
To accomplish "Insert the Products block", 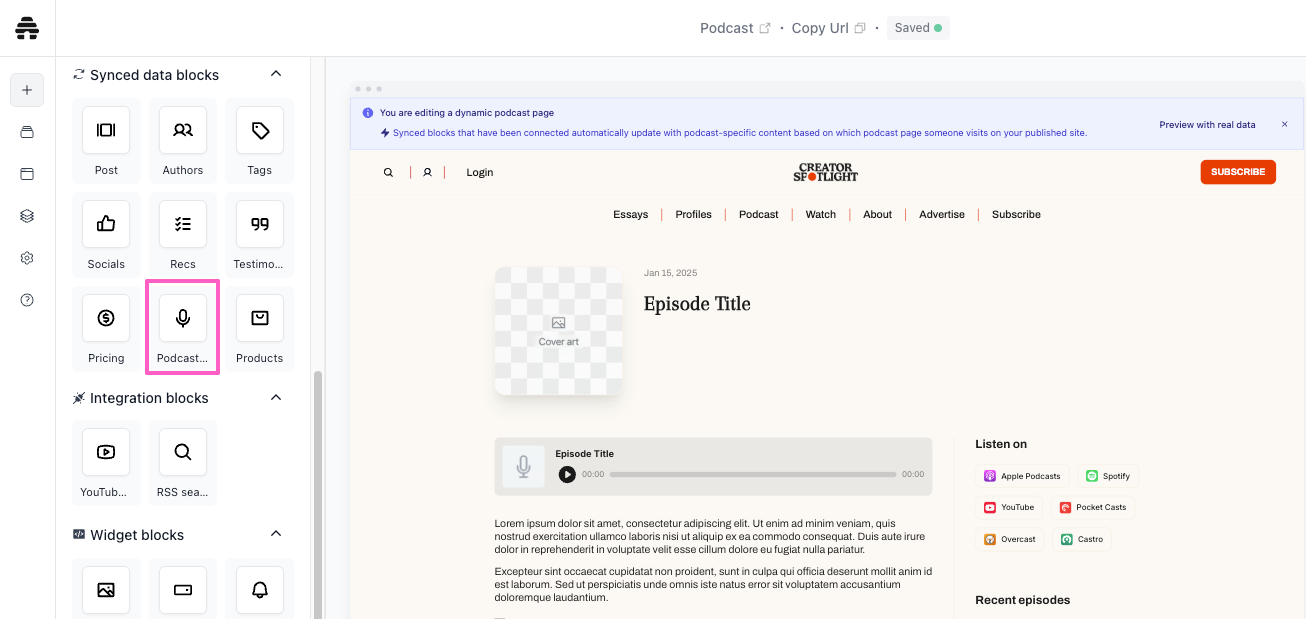I will (x=260, y=319).
